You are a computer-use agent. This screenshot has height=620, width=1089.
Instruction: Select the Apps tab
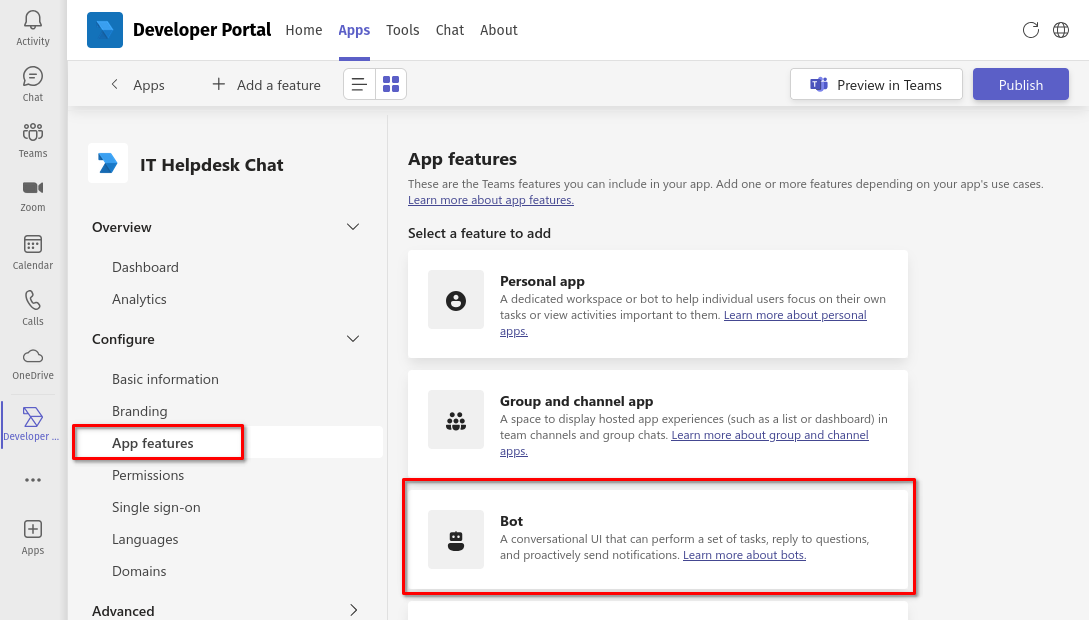354,30
